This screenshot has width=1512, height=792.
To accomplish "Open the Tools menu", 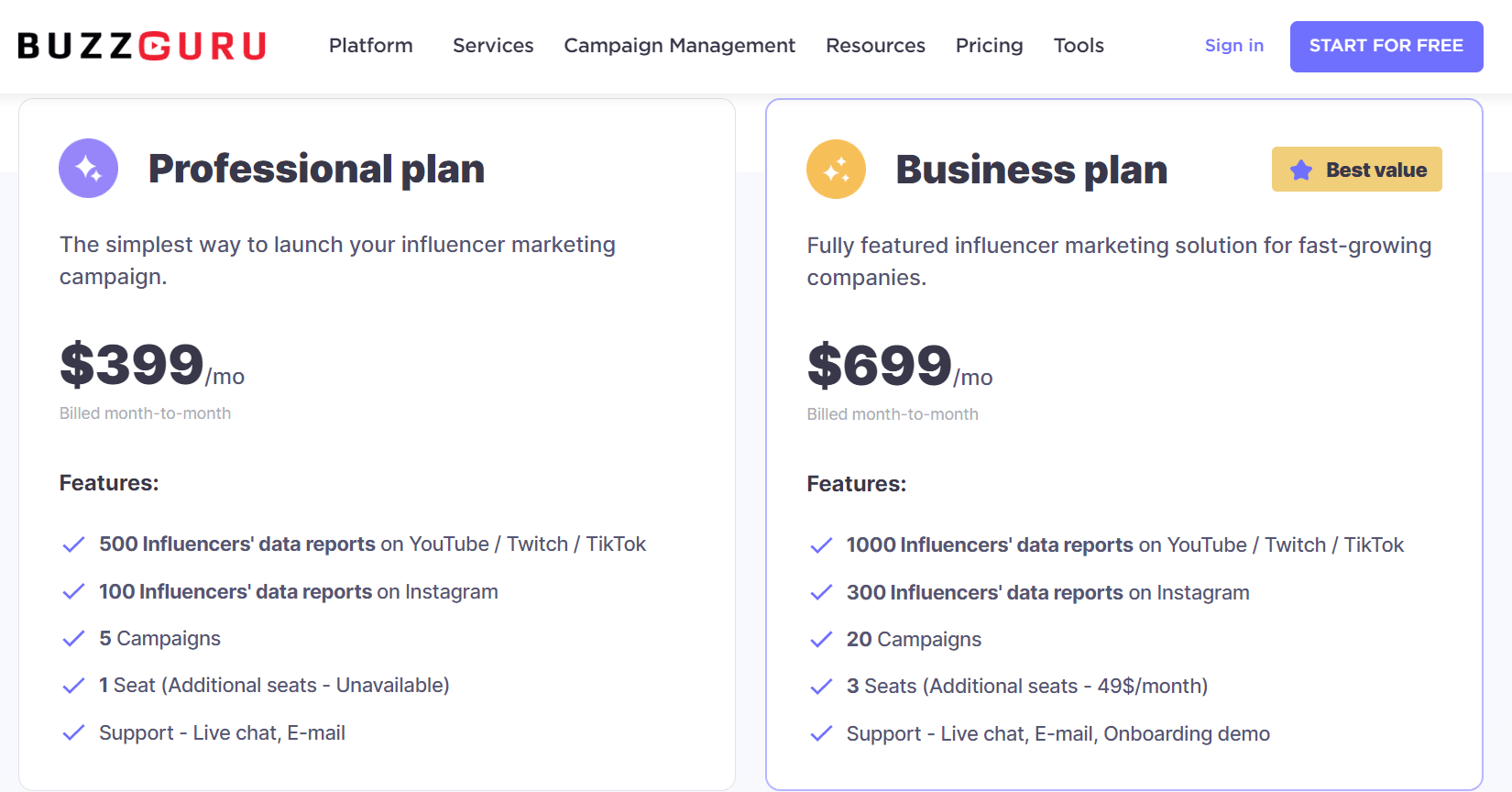I will [1079, 46].
